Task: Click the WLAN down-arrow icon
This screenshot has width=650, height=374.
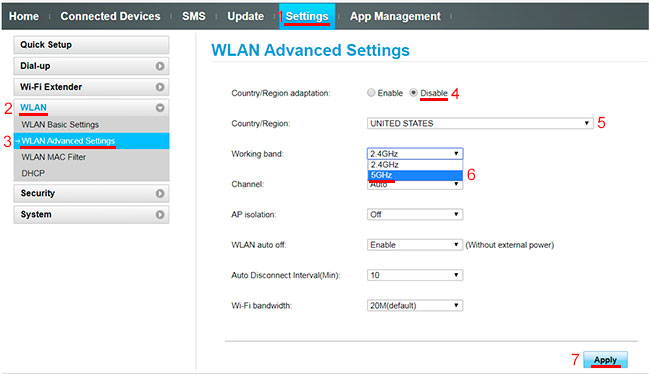Action: coord(160,108)
